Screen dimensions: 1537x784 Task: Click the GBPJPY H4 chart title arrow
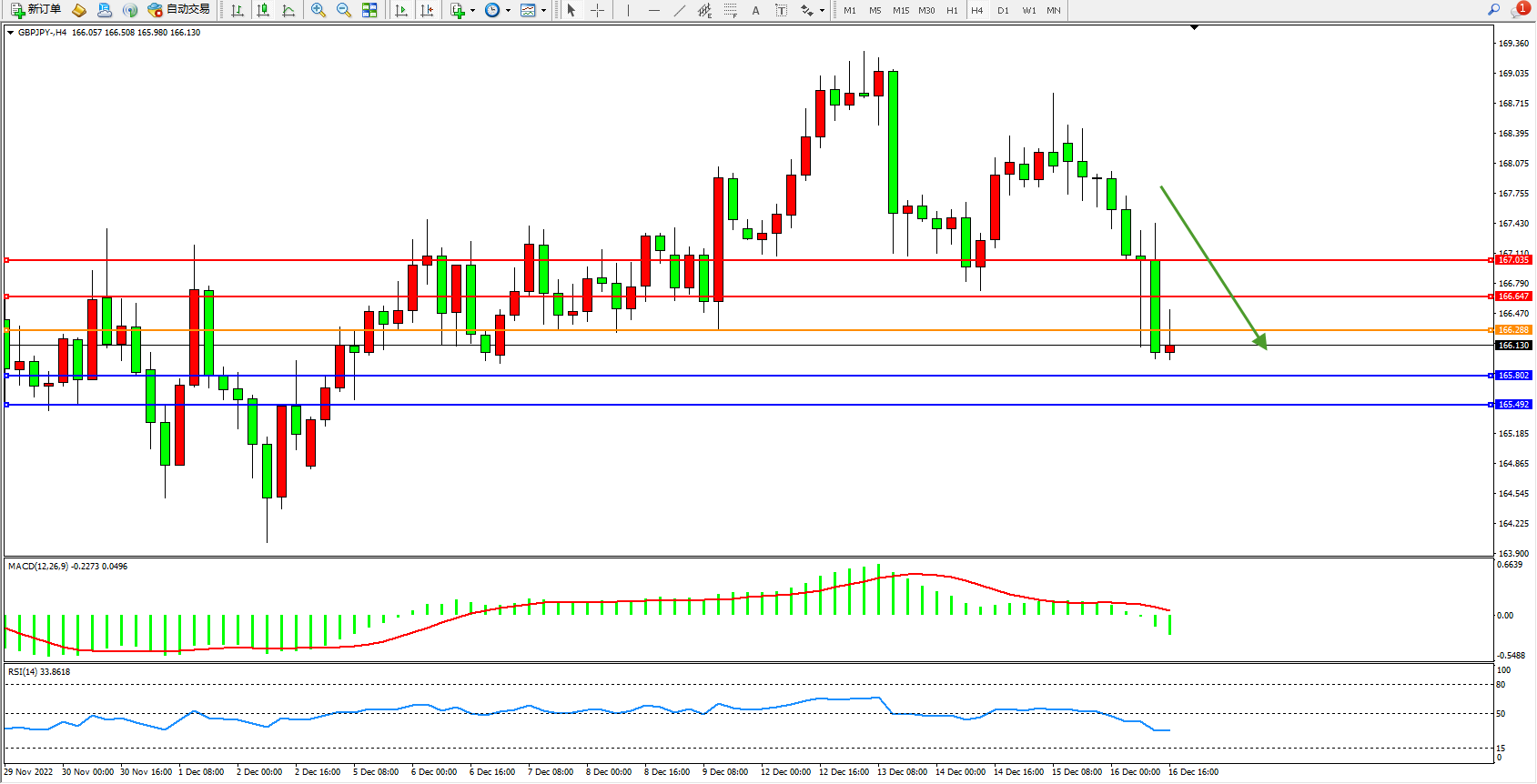click(x=10, y=33)
